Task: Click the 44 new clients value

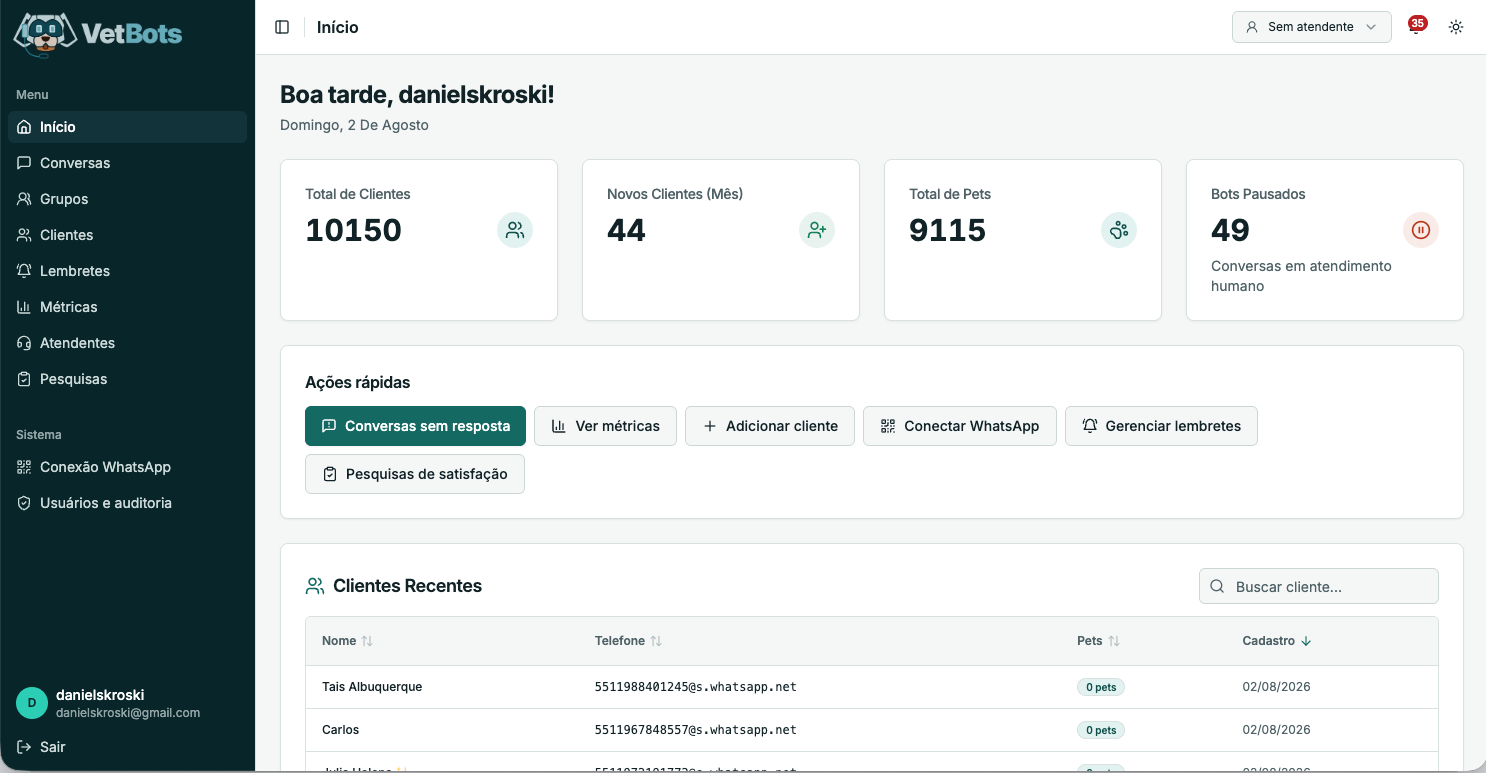Action: coord(627,230)
